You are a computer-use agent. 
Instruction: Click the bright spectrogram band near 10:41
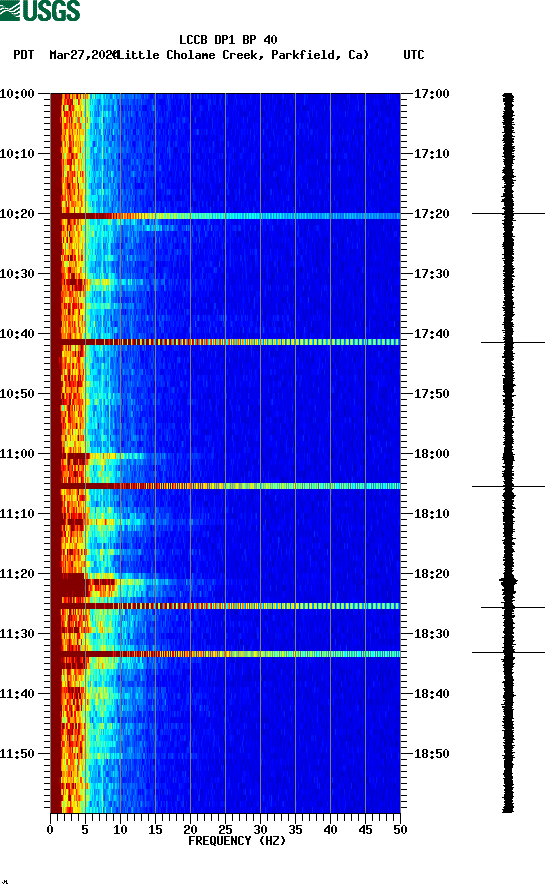(226, 342)
